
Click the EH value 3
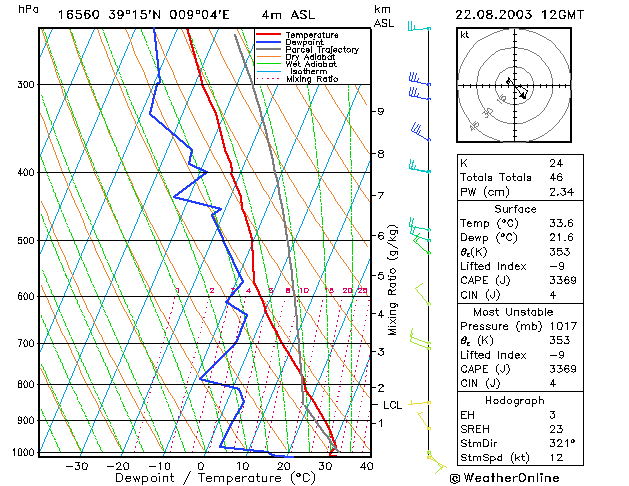[552, 415]
